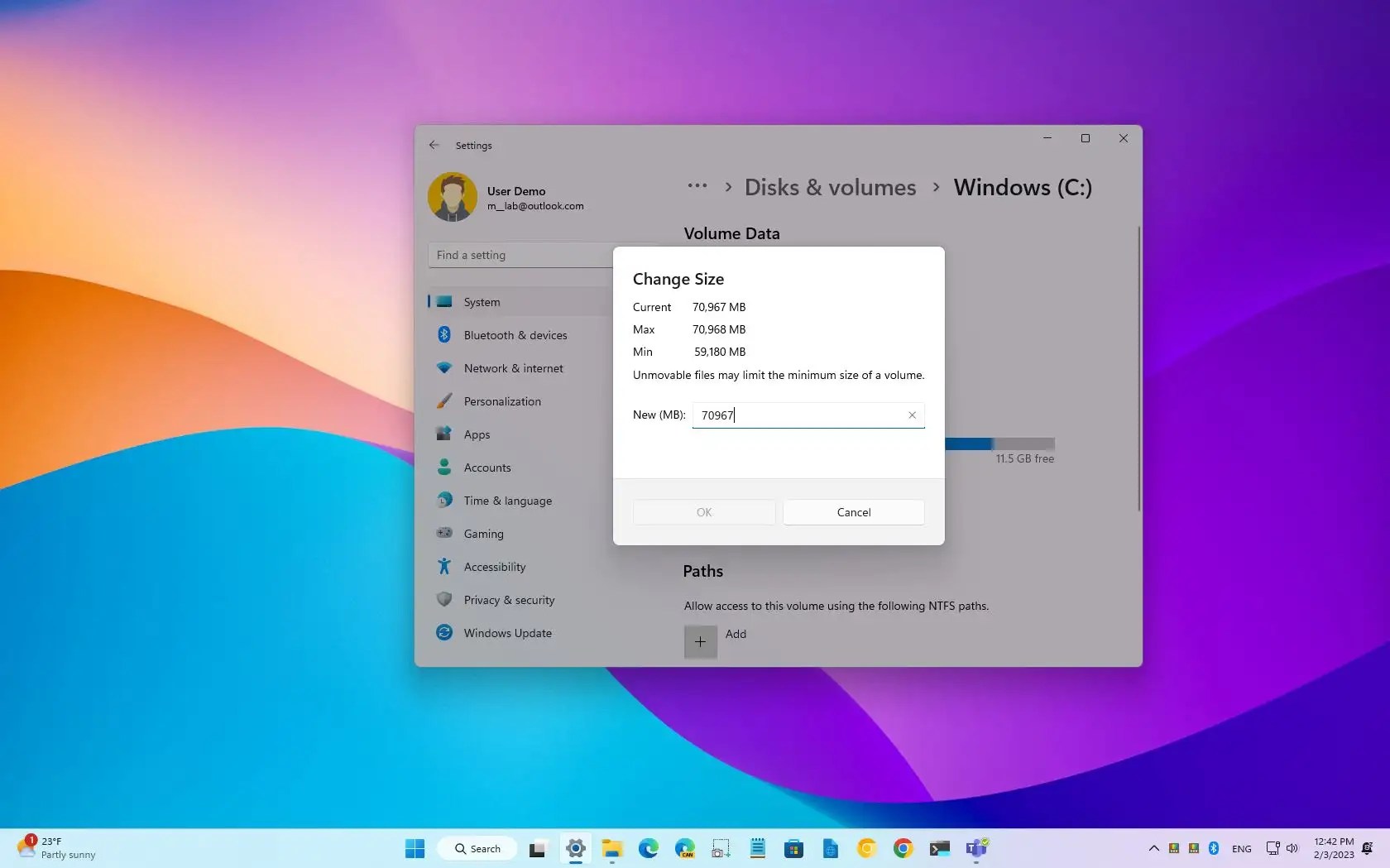Navigate to Disks & volumes breadcrumb
Screen dimensions: 1390x868
click(x=830, y=187)
